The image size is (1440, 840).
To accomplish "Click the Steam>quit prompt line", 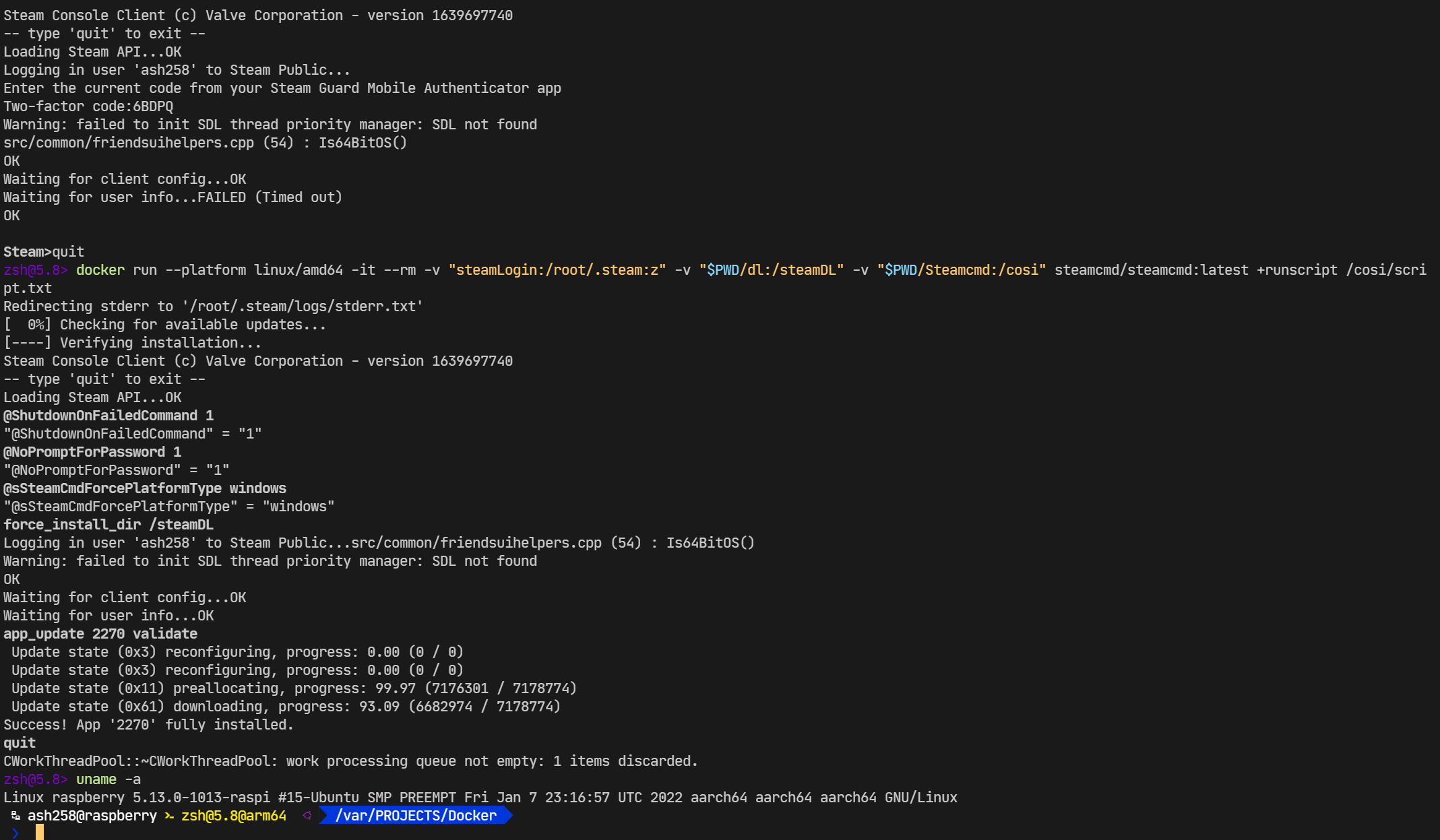I will click(x=44, y=252).
